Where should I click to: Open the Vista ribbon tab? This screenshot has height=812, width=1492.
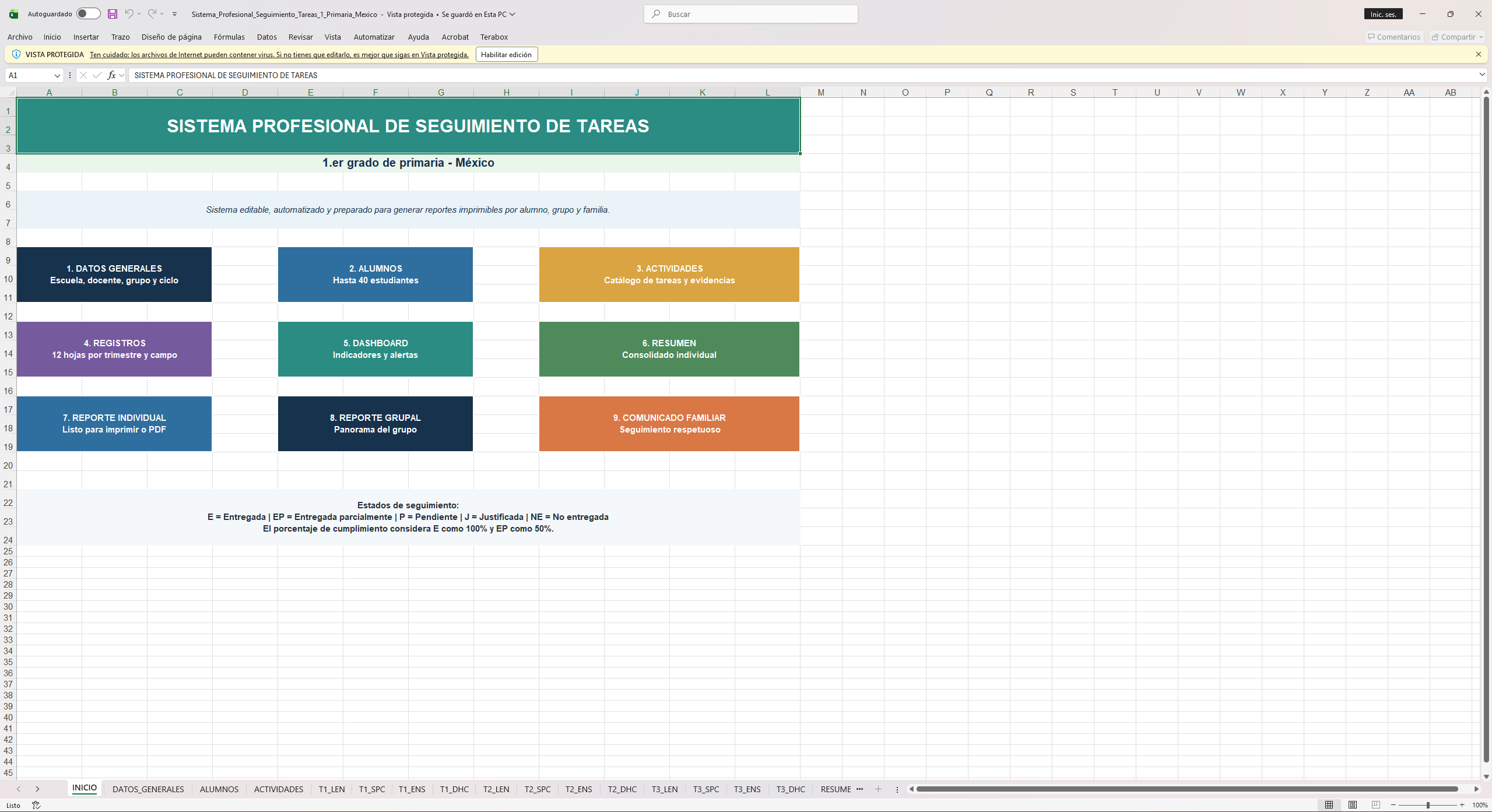pyautogui.click(x=332, y=37)
